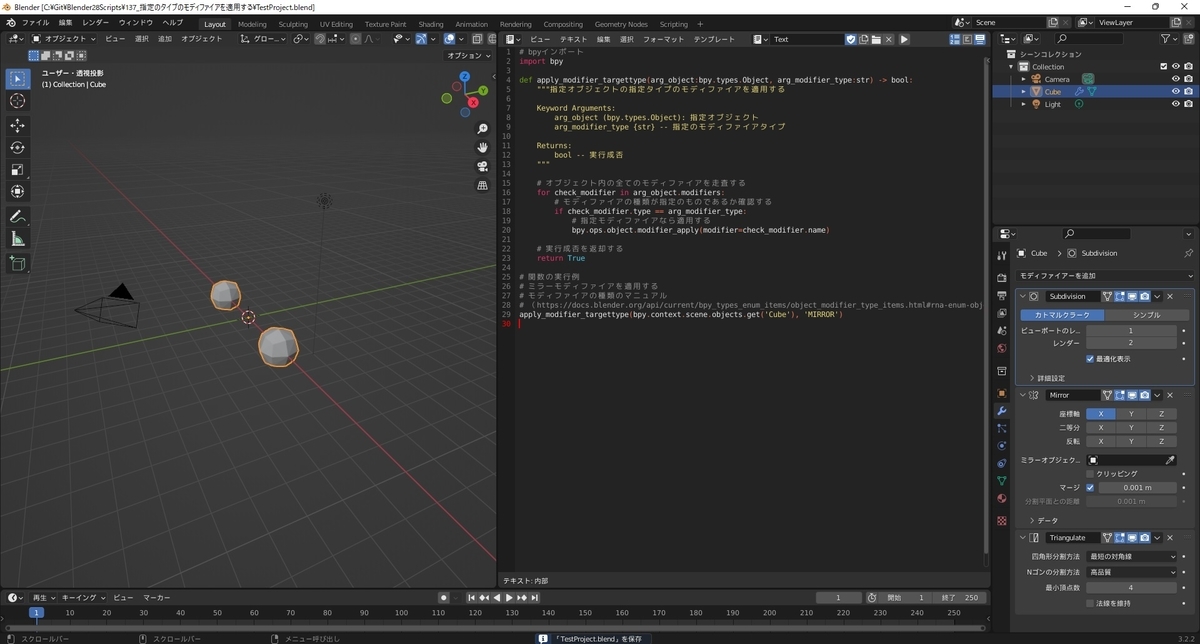Hide Cube in viewport via eye icon
The image size is (1200, 644).
(x=1176, y=91)
